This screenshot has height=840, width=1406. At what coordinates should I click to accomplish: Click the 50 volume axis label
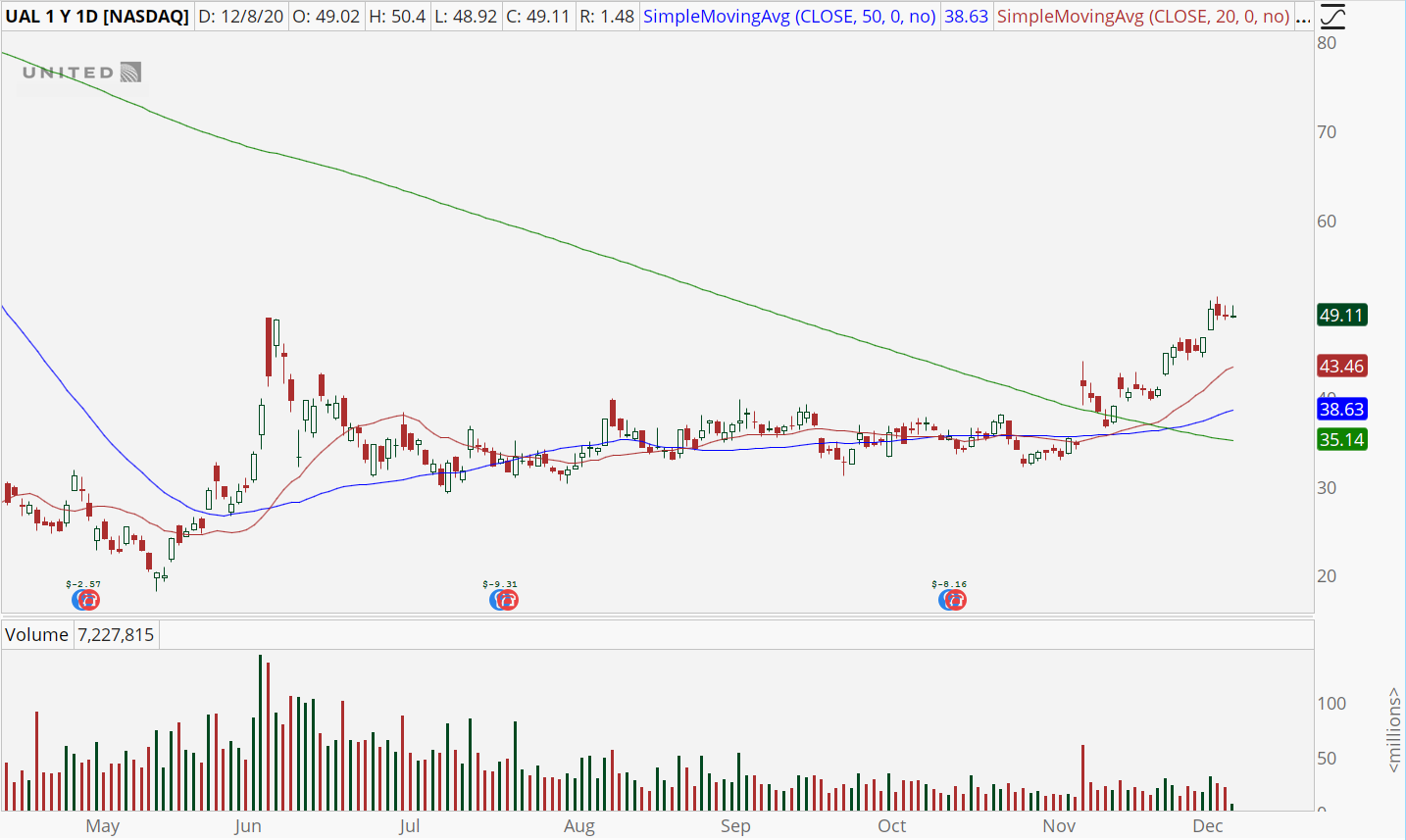pos(1327,759)
